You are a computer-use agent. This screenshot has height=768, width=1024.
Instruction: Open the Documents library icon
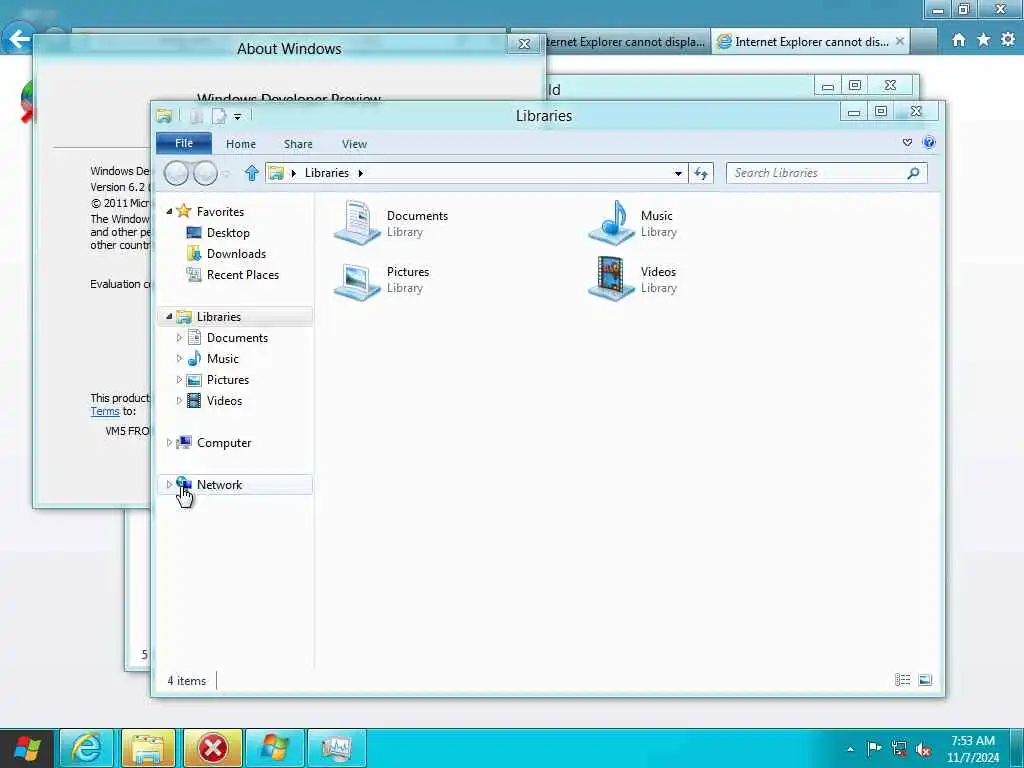pos(357,223)
